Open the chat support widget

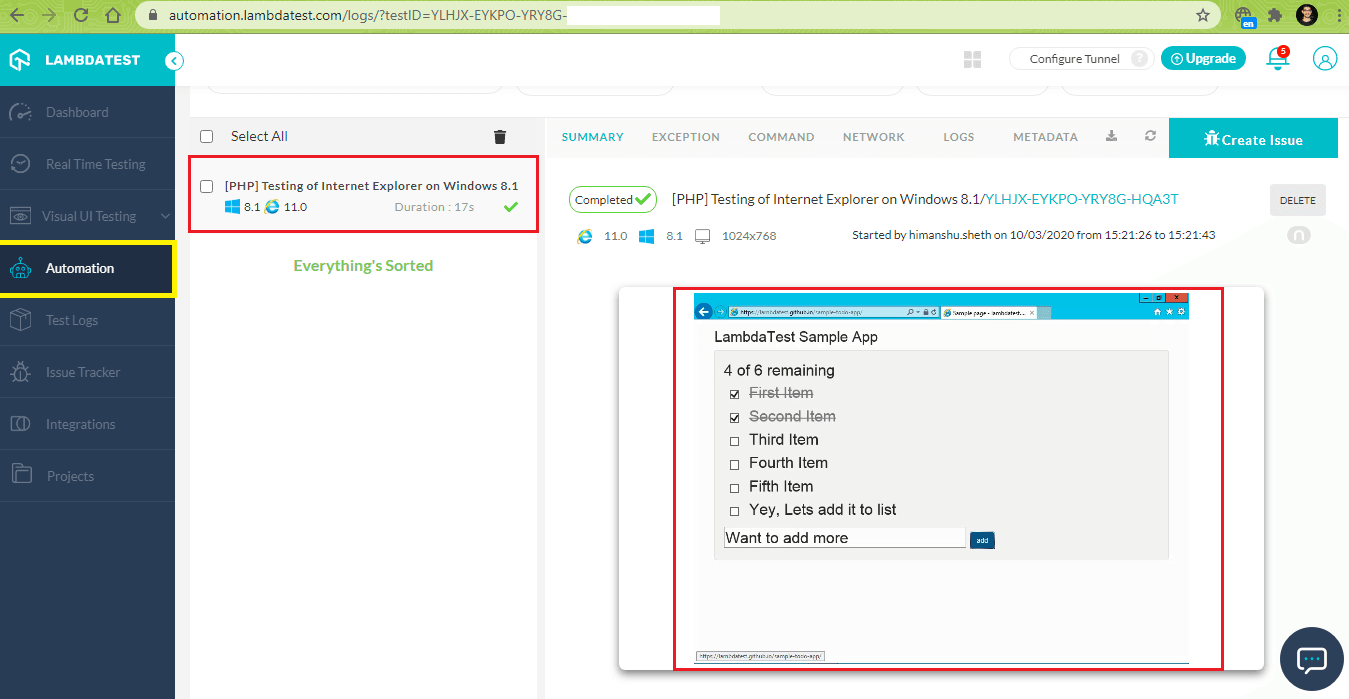pyautogui.click(x=1311, y=659)
